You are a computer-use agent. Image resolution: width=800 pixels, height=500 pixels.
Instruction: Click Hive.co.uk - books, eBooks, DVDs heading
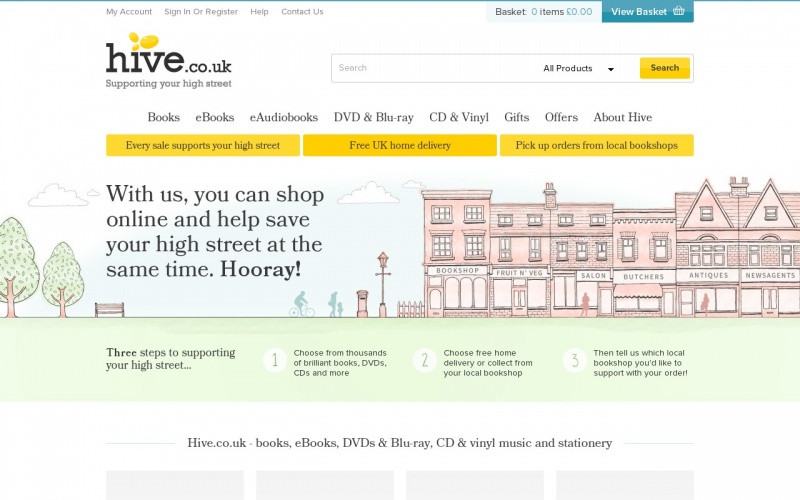(399, 443)
